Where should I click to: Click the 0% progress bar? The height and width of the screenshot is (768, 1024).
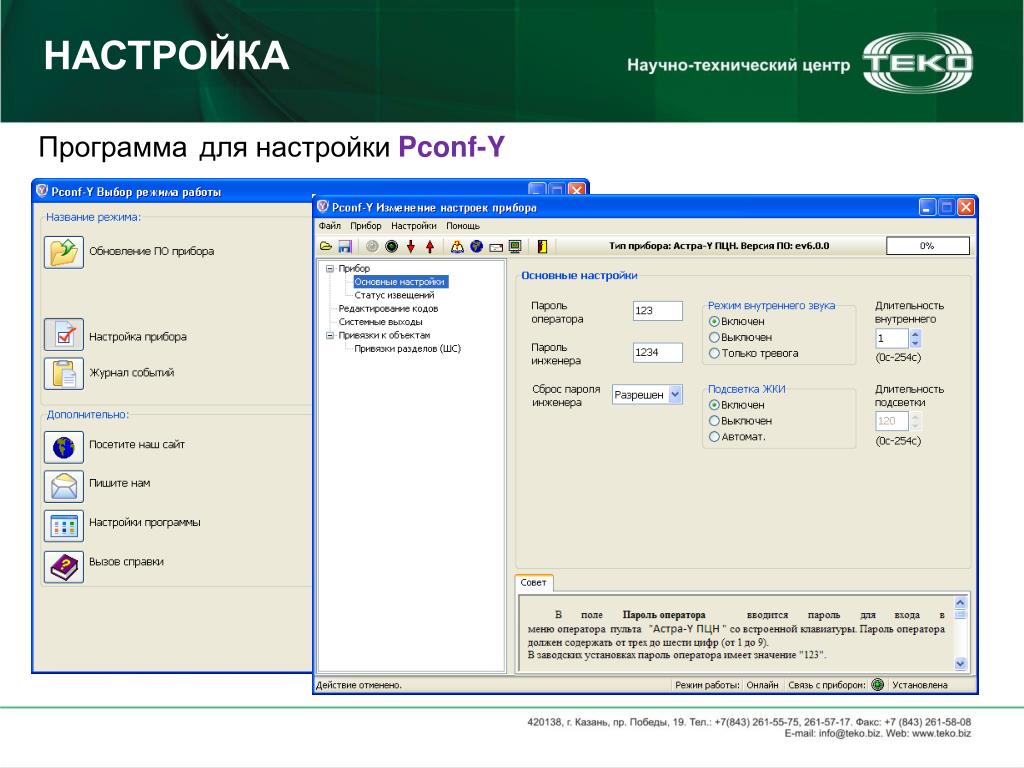click(927, 246)
